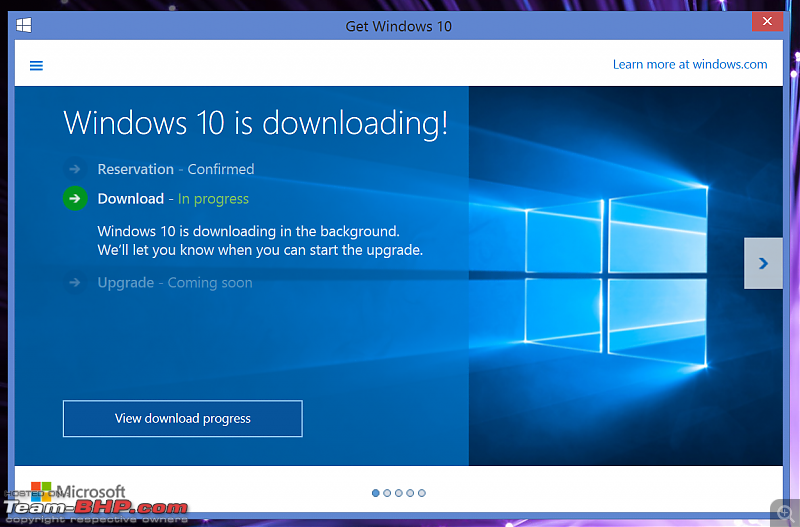This screenshot has width=800, height=527.
Task: Select the fourth page indicator dot
Action: pos(410,493)
